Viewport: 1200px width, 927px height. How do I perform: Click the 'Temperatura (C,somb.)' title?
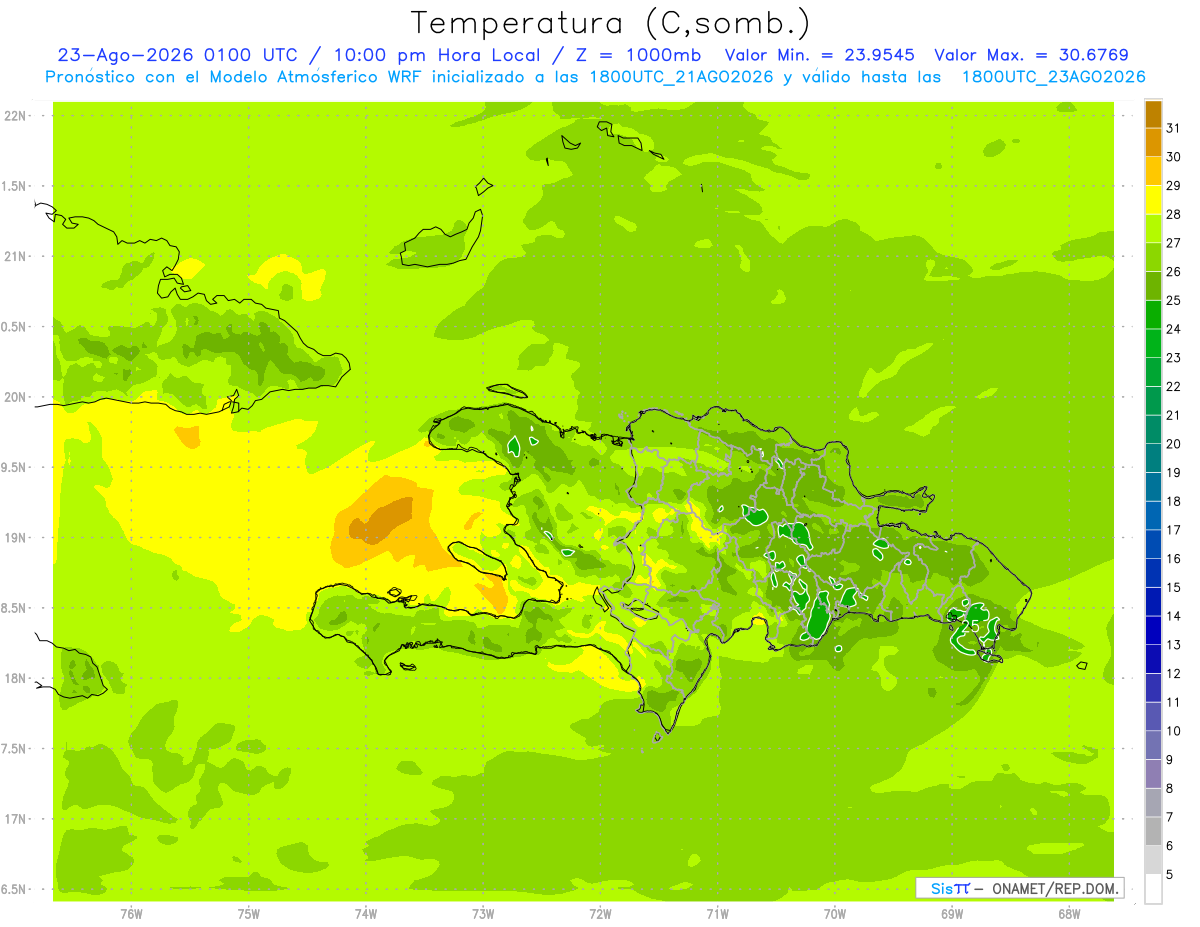click(610, 23)
